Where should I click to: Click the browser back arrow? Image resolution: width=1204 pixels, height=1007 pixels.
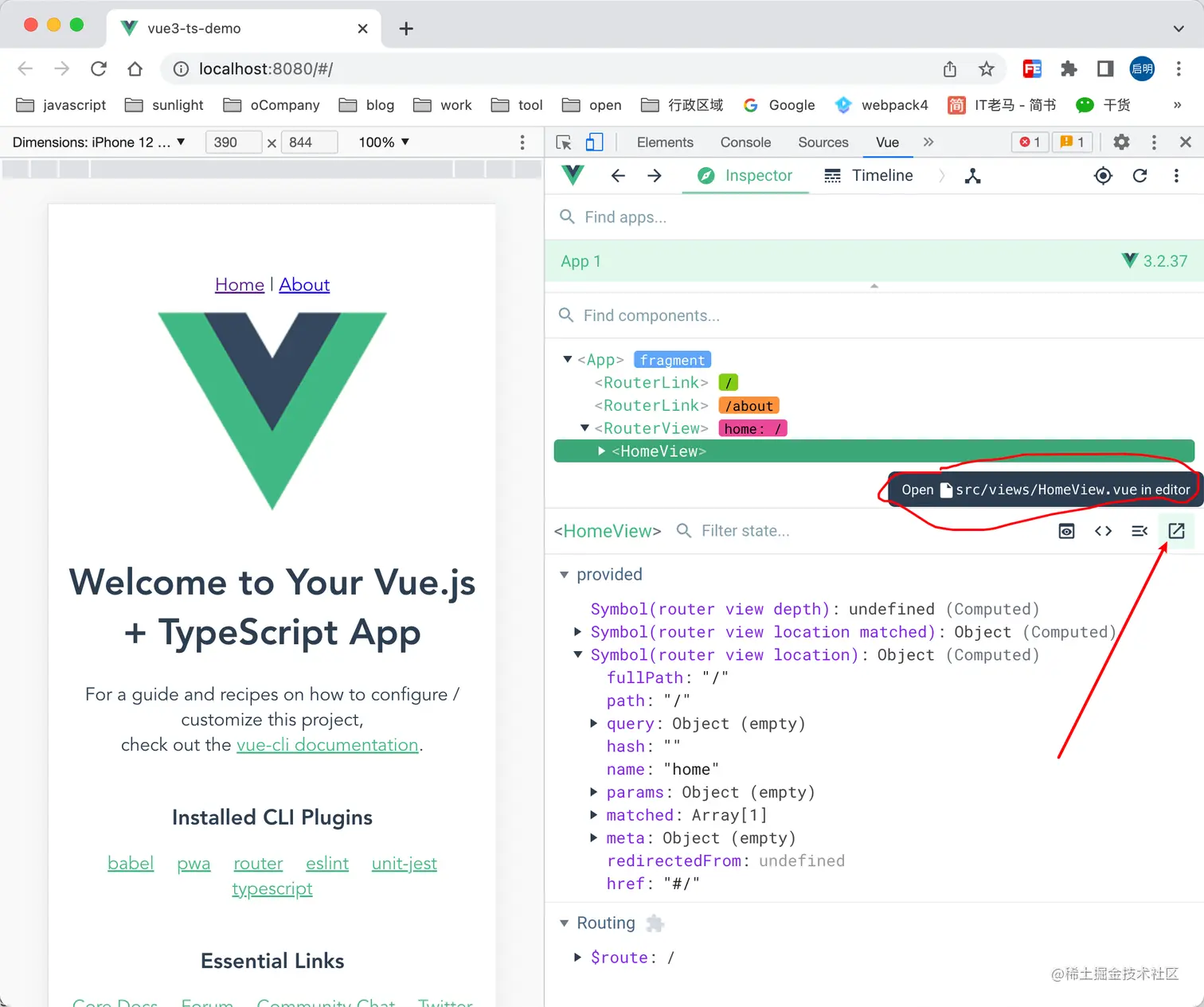25,68
